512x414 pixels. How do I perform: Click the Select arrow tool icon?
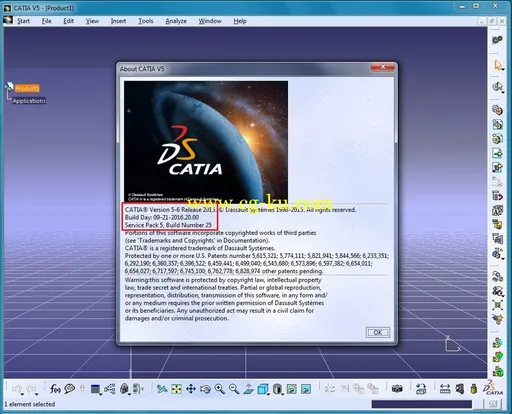click(x=498, y=65)
